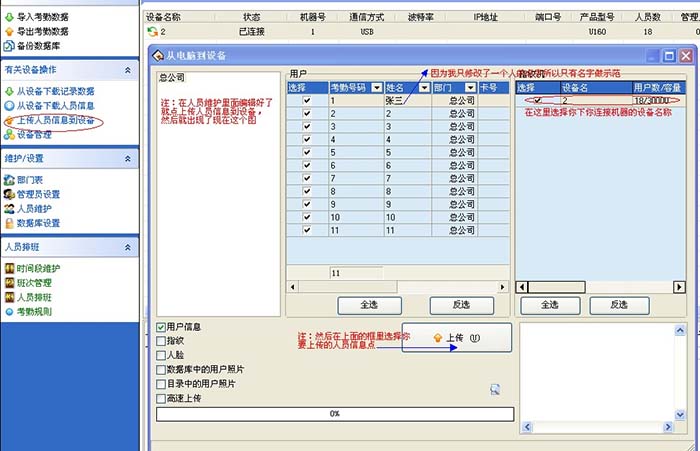Click 反选 under the user table
This screenshot has height=451, width=700.
(461, 305)
